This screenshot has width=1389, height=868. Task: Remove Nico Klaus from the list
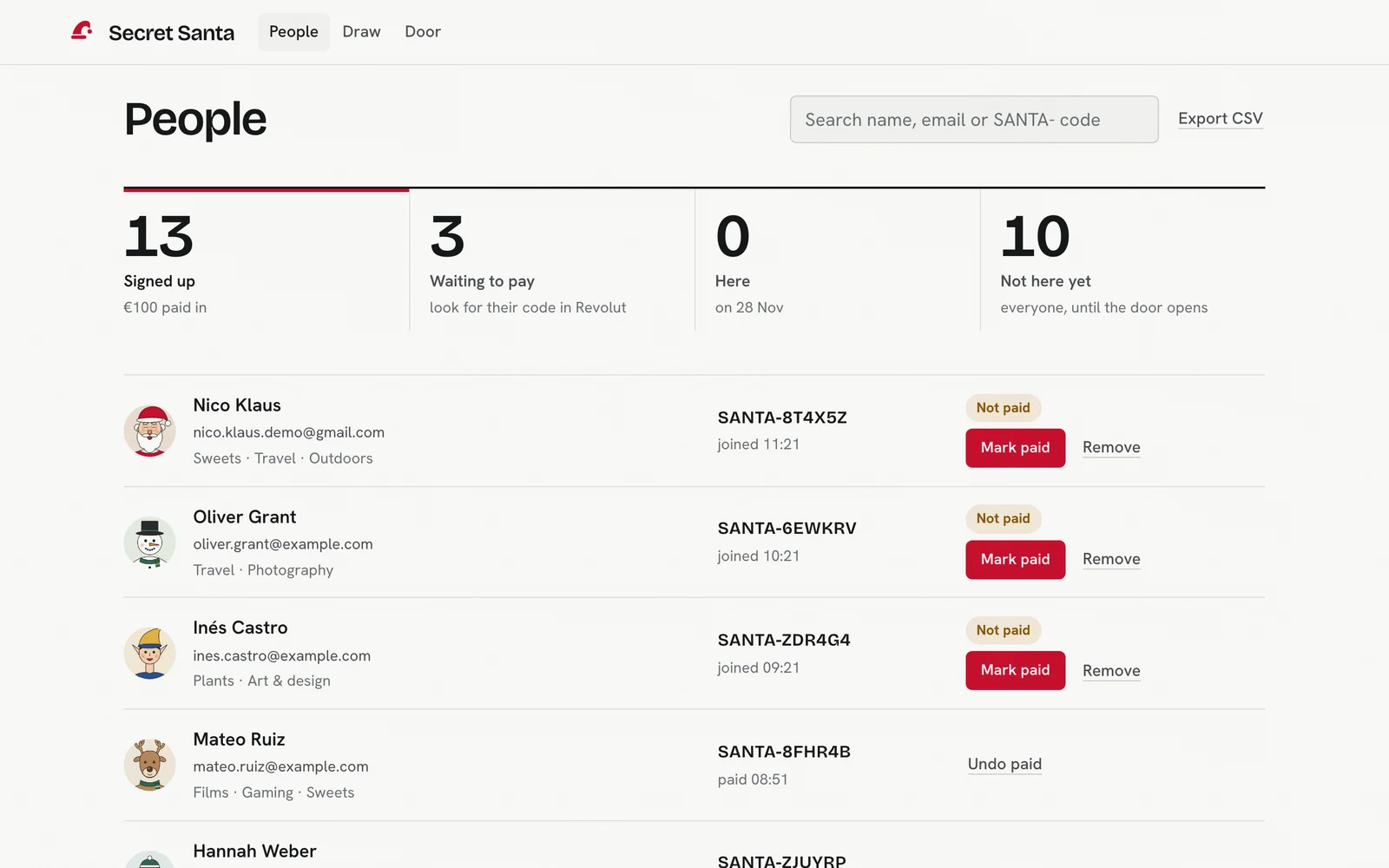[x=1111, y=448]
